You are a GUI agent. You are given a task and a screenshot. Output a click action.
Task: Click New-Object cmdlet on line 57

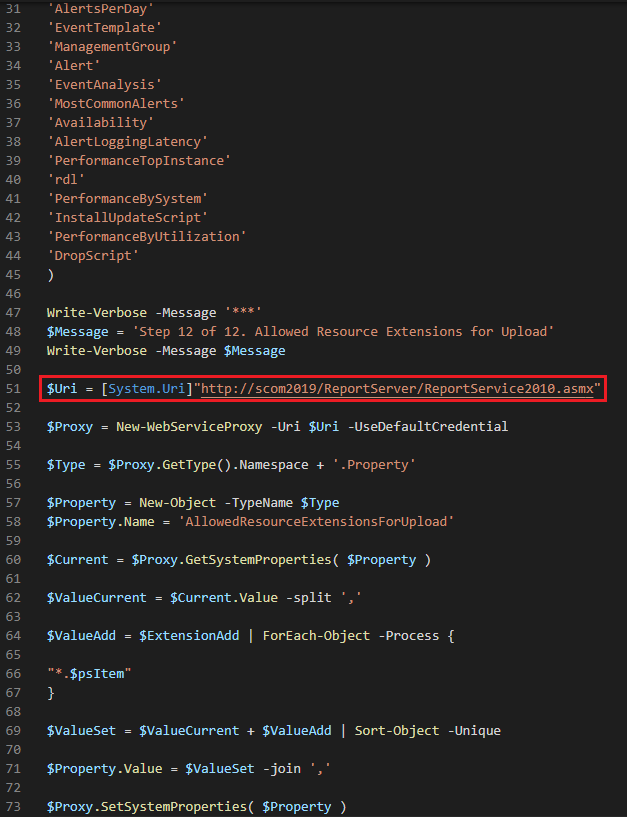[178, 503]
